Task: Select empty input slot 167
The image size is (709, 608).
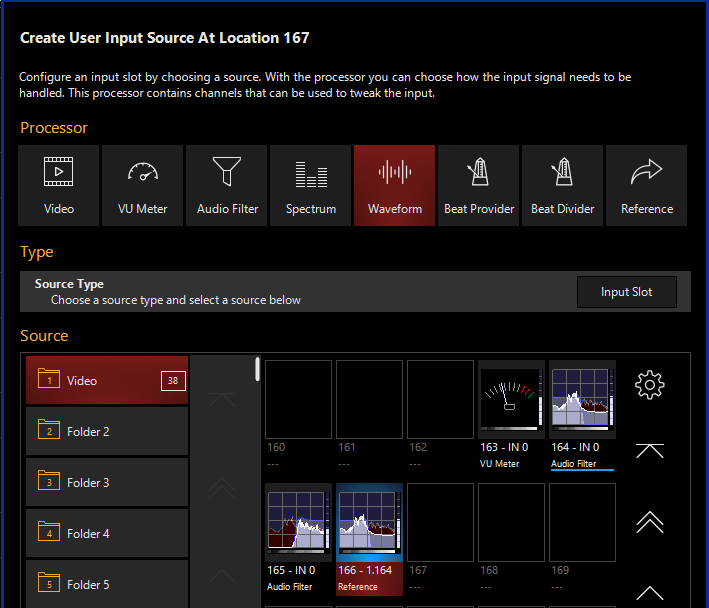Action: pyautogui.click(x=440, y=523)
